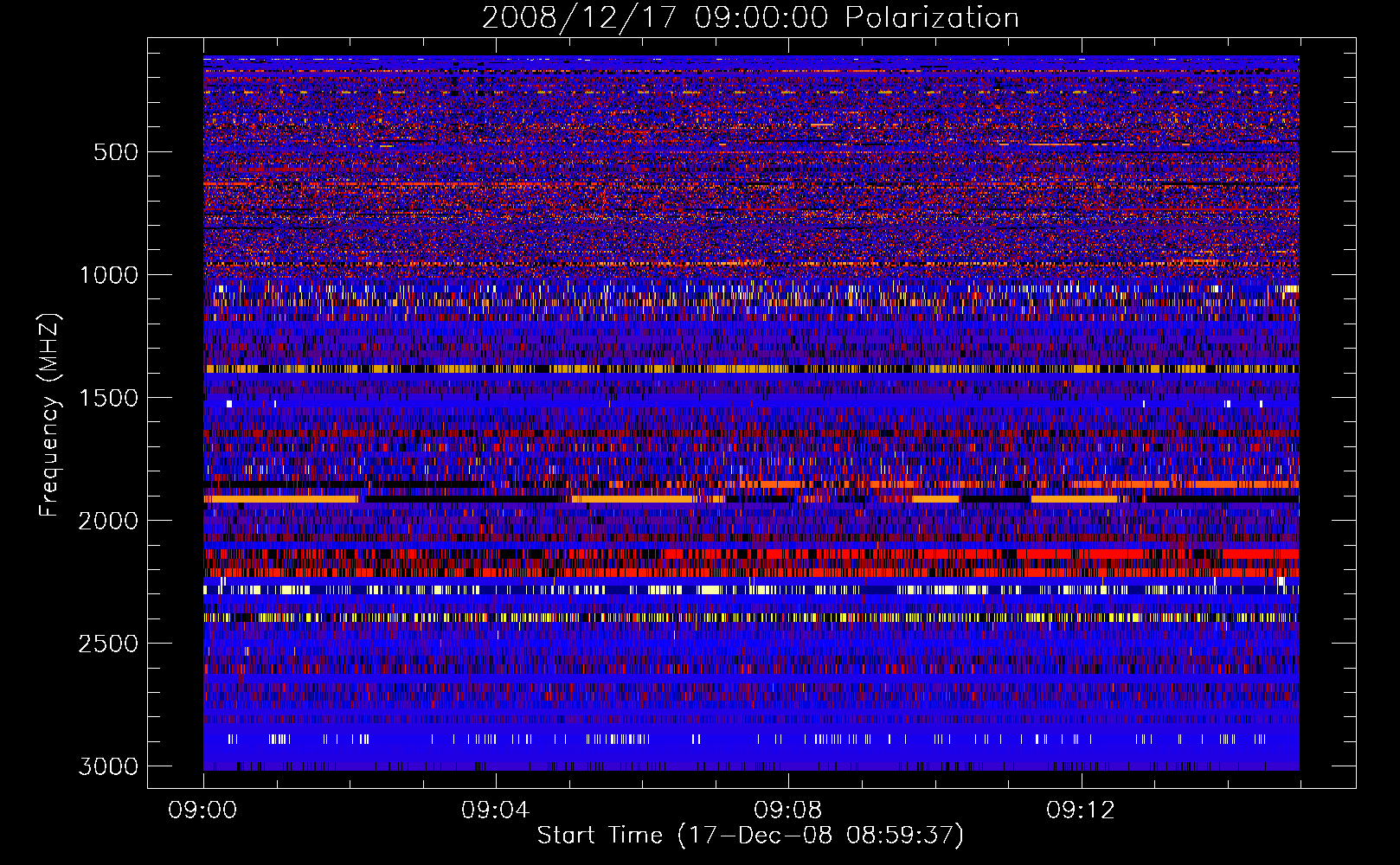Click the 09:08 time tick label
1400x865 pixels.
click(787, 811)
